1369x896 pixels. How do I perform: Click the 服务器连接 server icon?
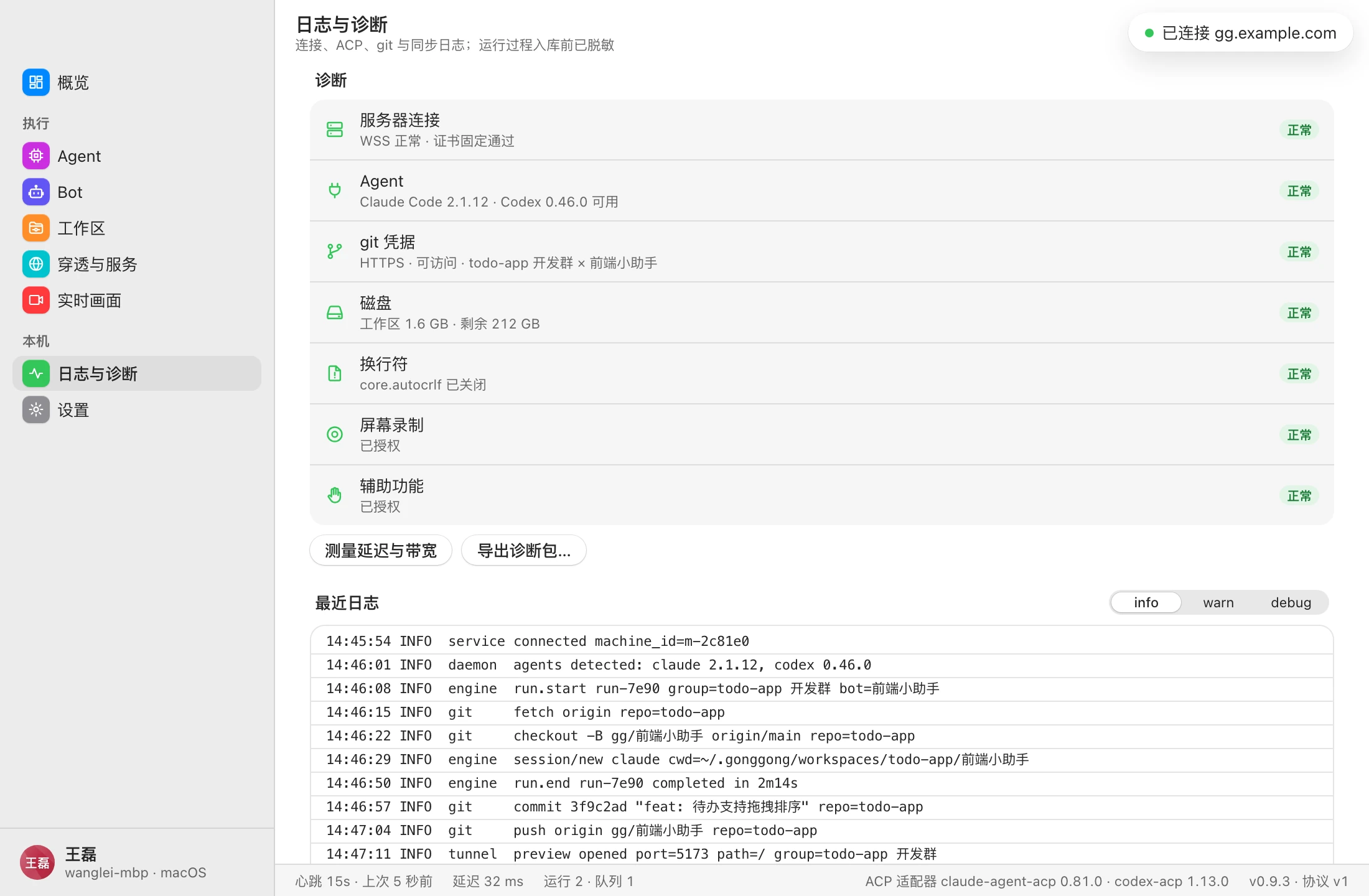(335, 129)
